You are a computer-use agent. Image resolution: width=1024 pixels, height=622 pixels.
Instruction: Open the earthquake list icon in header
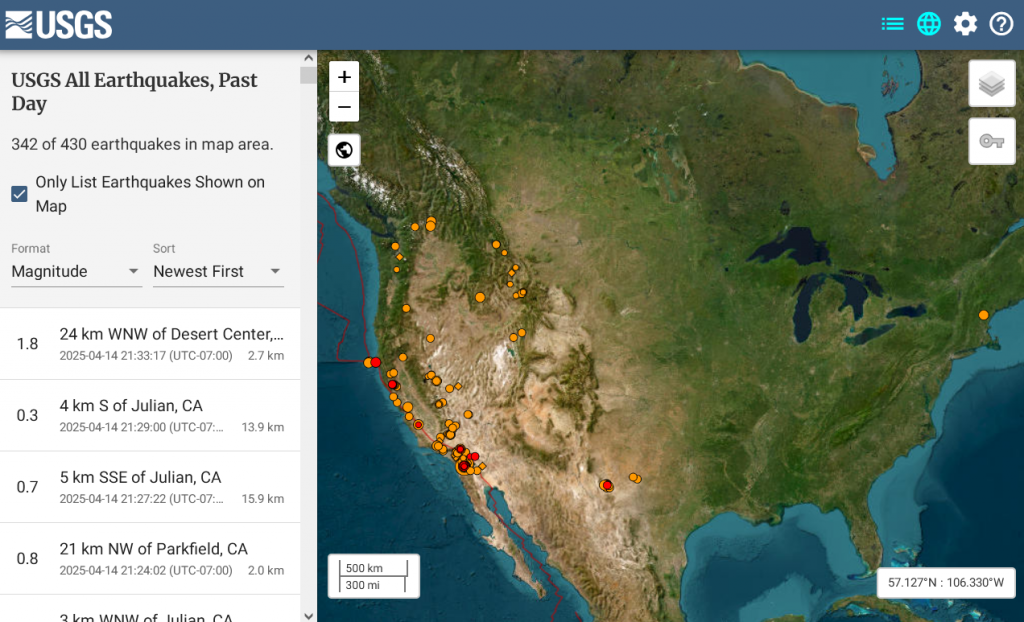coord(892,24)
